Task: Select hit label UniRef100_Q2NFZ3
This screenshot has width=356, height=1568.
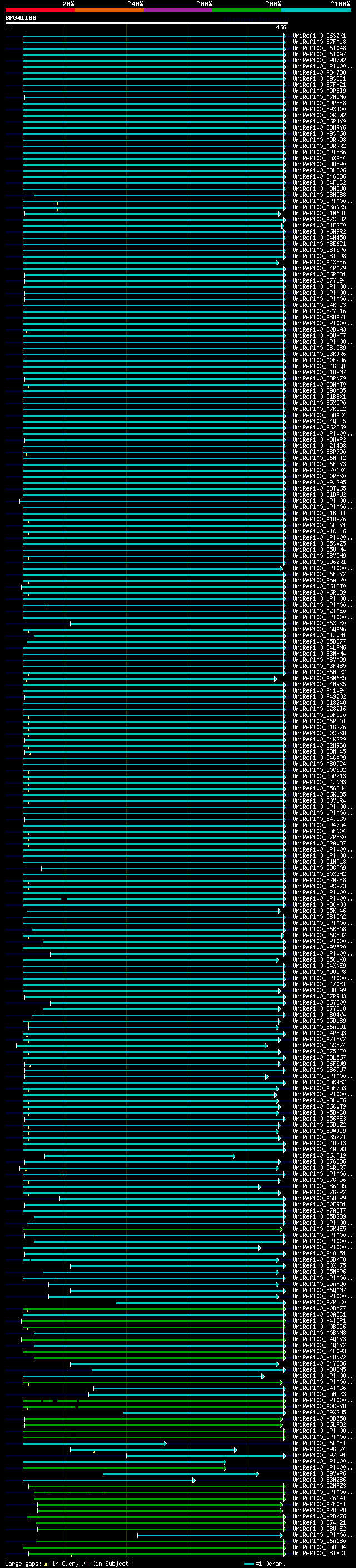Action: (319, 1486)
